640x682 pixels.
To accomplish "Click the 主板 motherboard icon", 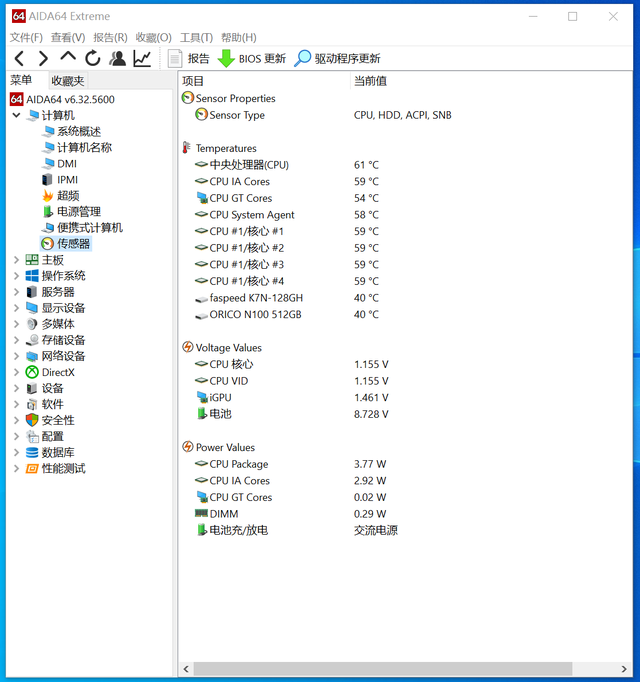I will coord(32,260).
